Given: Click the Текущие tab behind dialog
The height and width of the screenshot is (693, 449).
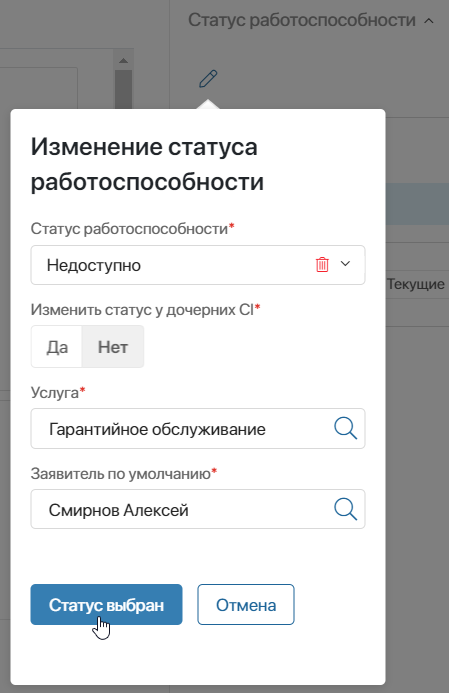Looking at the screenshot, I should point(415,284).
